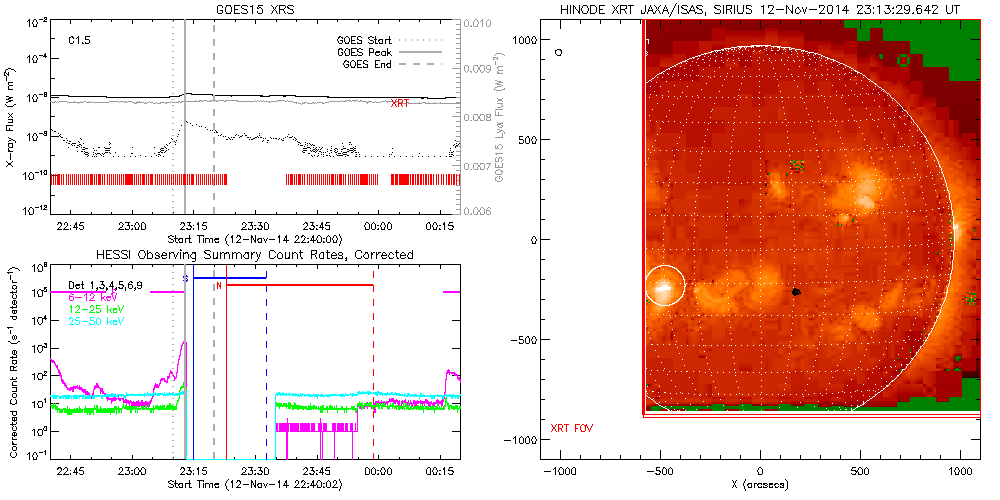Select the red N marker in the HESSI plot
Viewport: 1000px width, 500px height.
219,285
